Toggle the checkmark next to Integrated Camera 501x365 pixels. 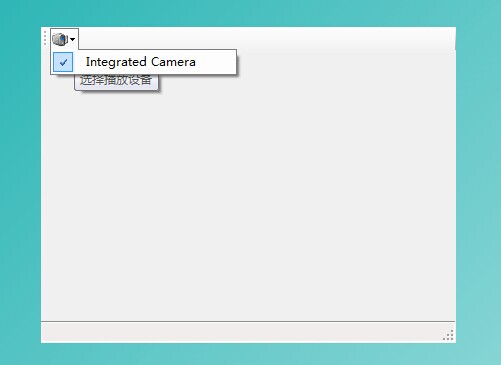point(63,62)
